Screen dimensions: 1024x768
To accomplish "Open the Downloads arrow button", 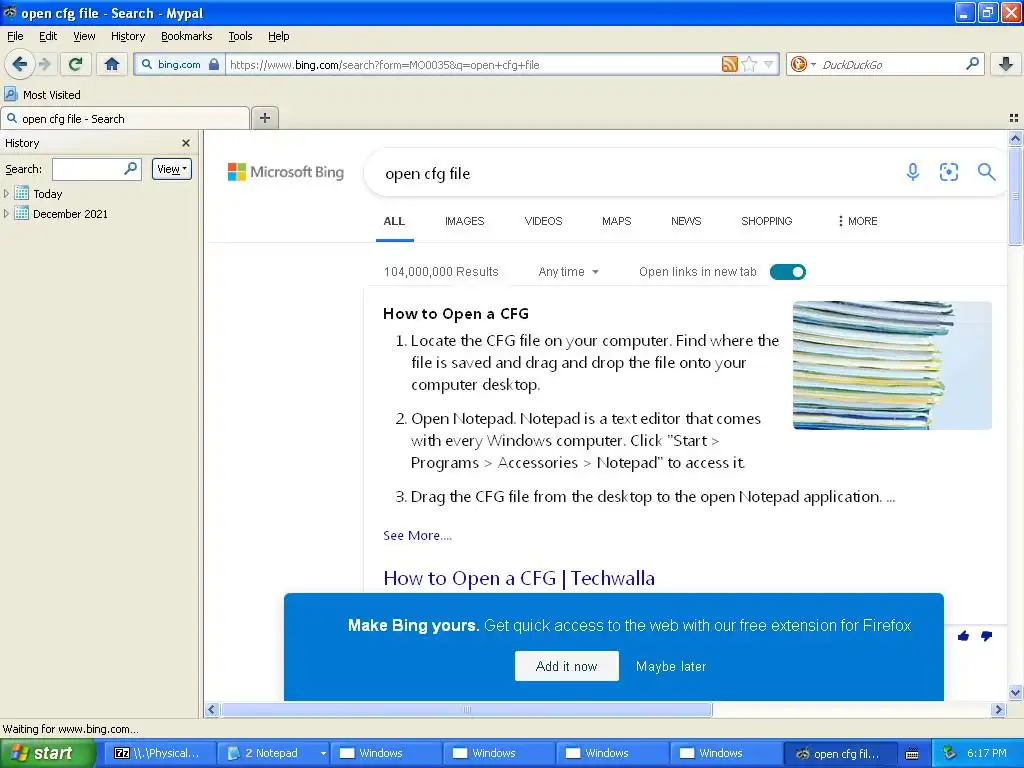I will pyautogui.click(x=1006, y=64).
